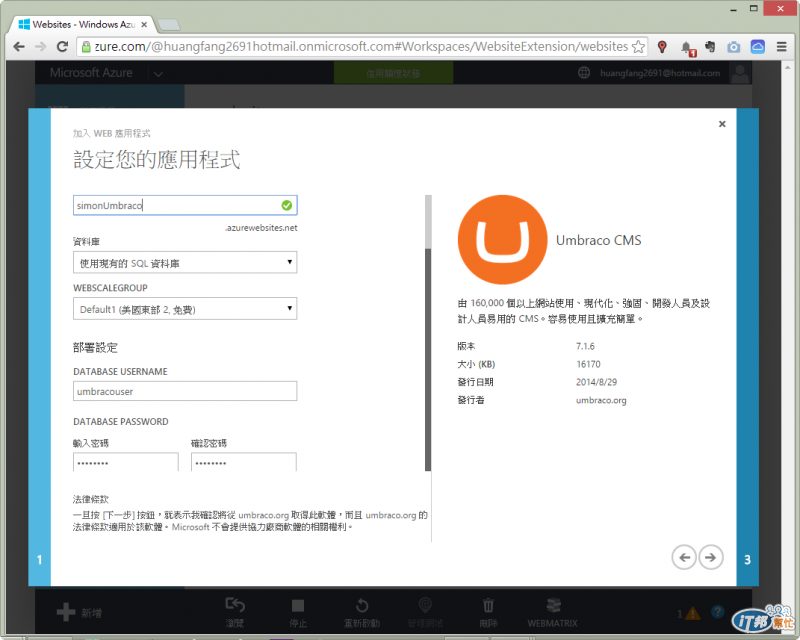Go to previous wizard step arrow
The image size is (800, 640).
tap(684, 557)
